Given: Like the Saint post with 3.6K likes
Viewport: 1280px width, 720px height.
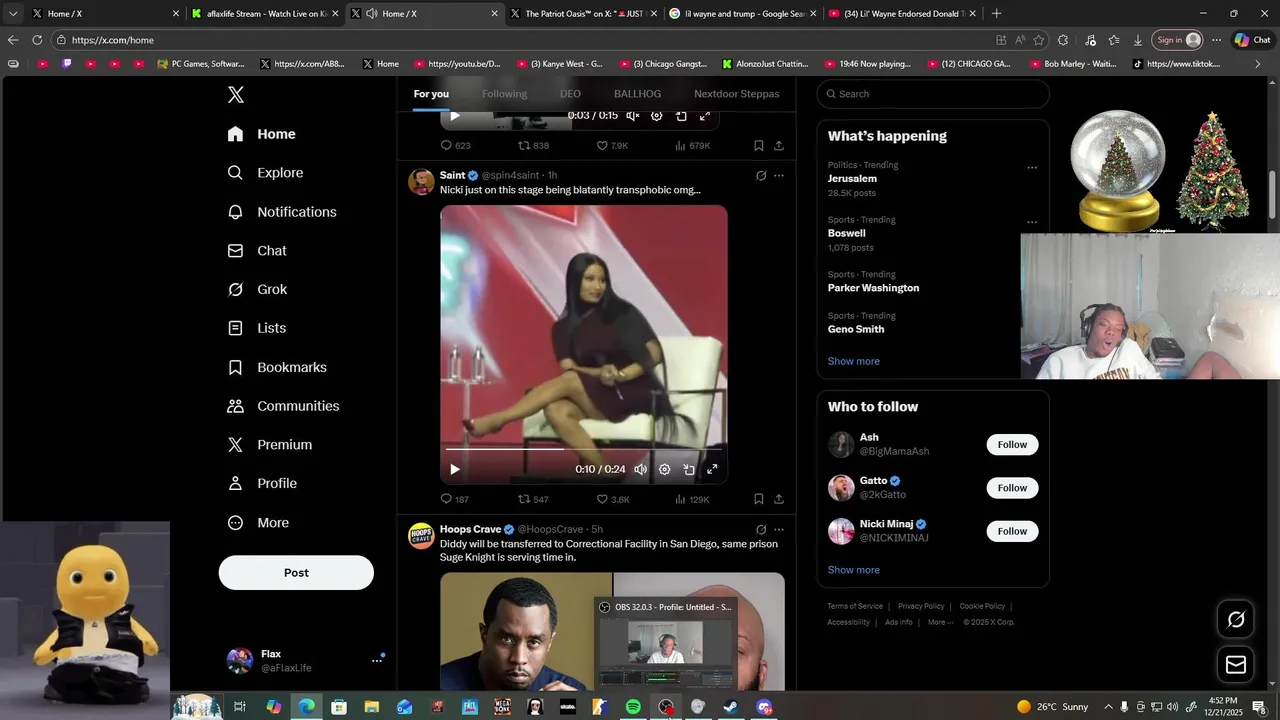Looking at the screenshot, I should (x=613, y=499).
